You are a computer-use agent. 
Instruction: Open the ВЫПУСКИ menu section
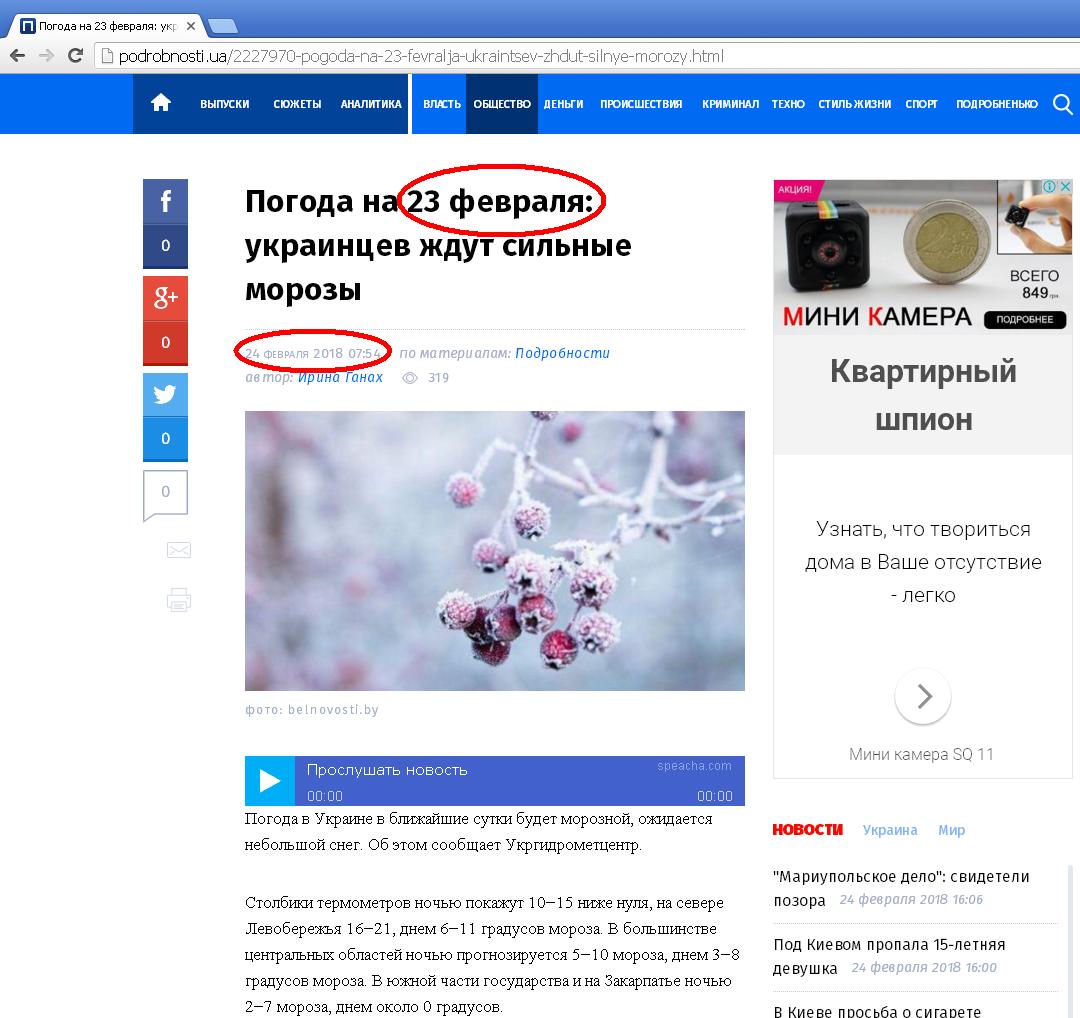[225, 104]
